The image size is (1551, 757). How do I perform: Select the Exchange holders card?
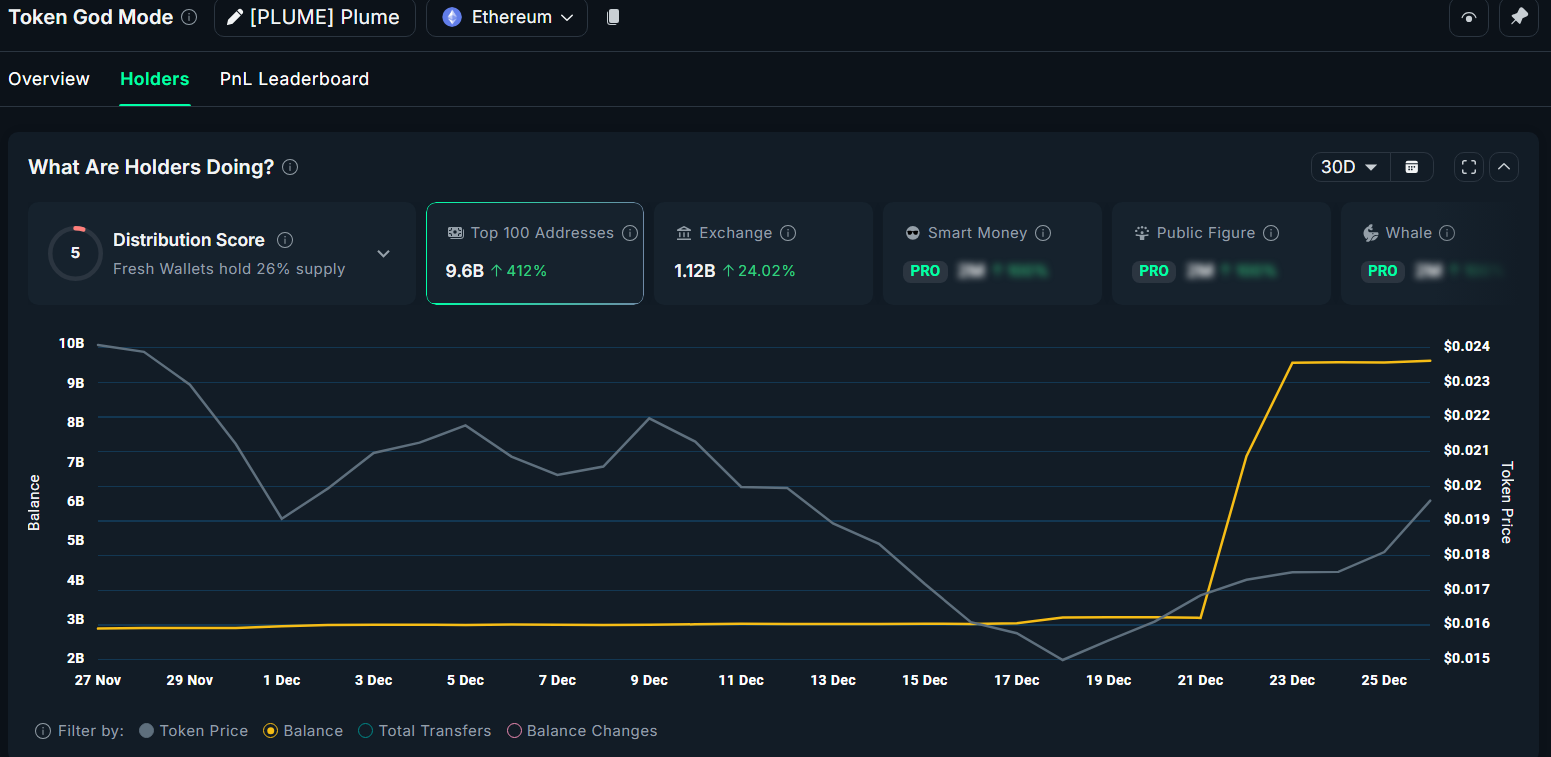763,253
